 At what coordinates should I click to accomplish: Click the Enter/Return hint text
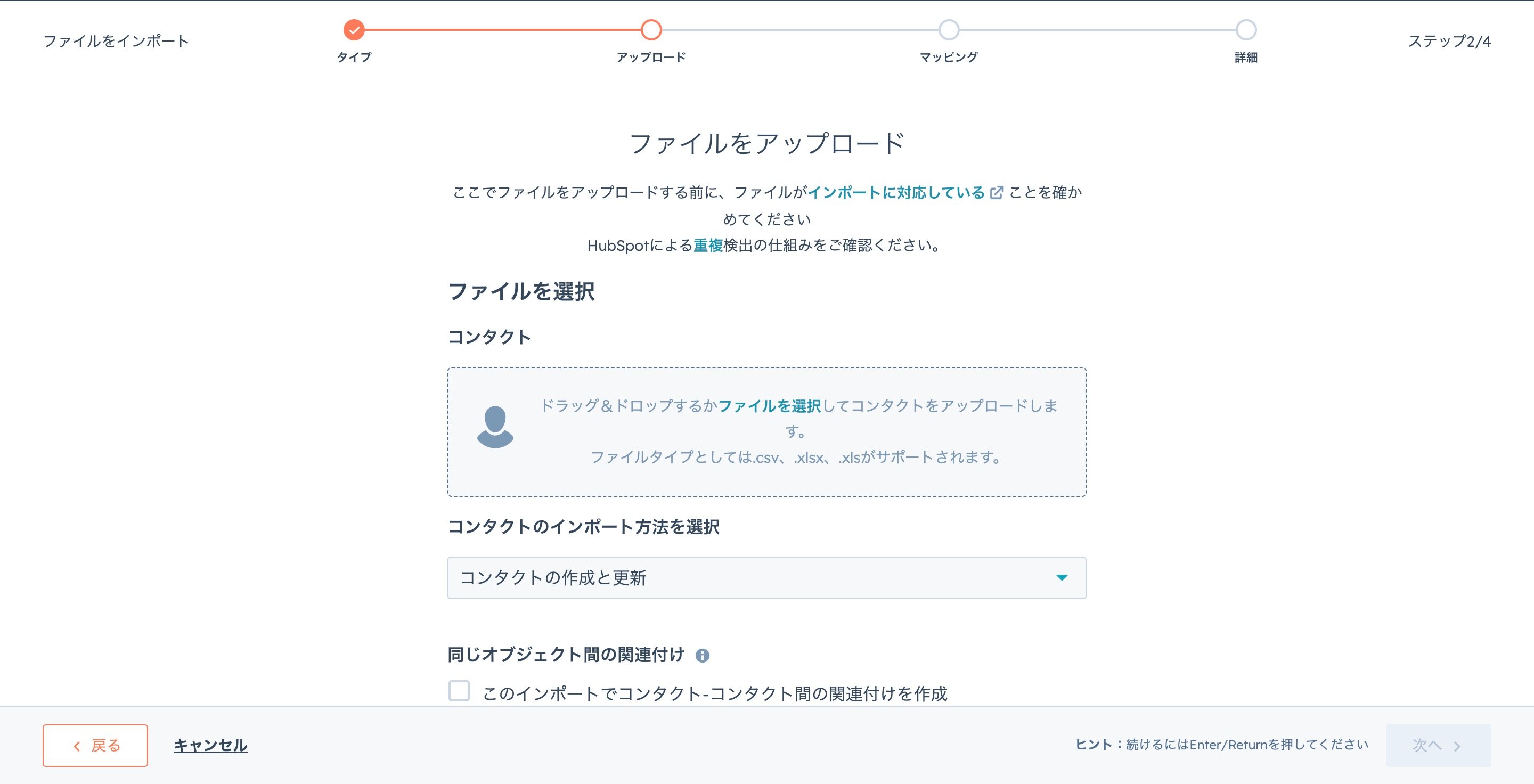(x=1221, y=745)
